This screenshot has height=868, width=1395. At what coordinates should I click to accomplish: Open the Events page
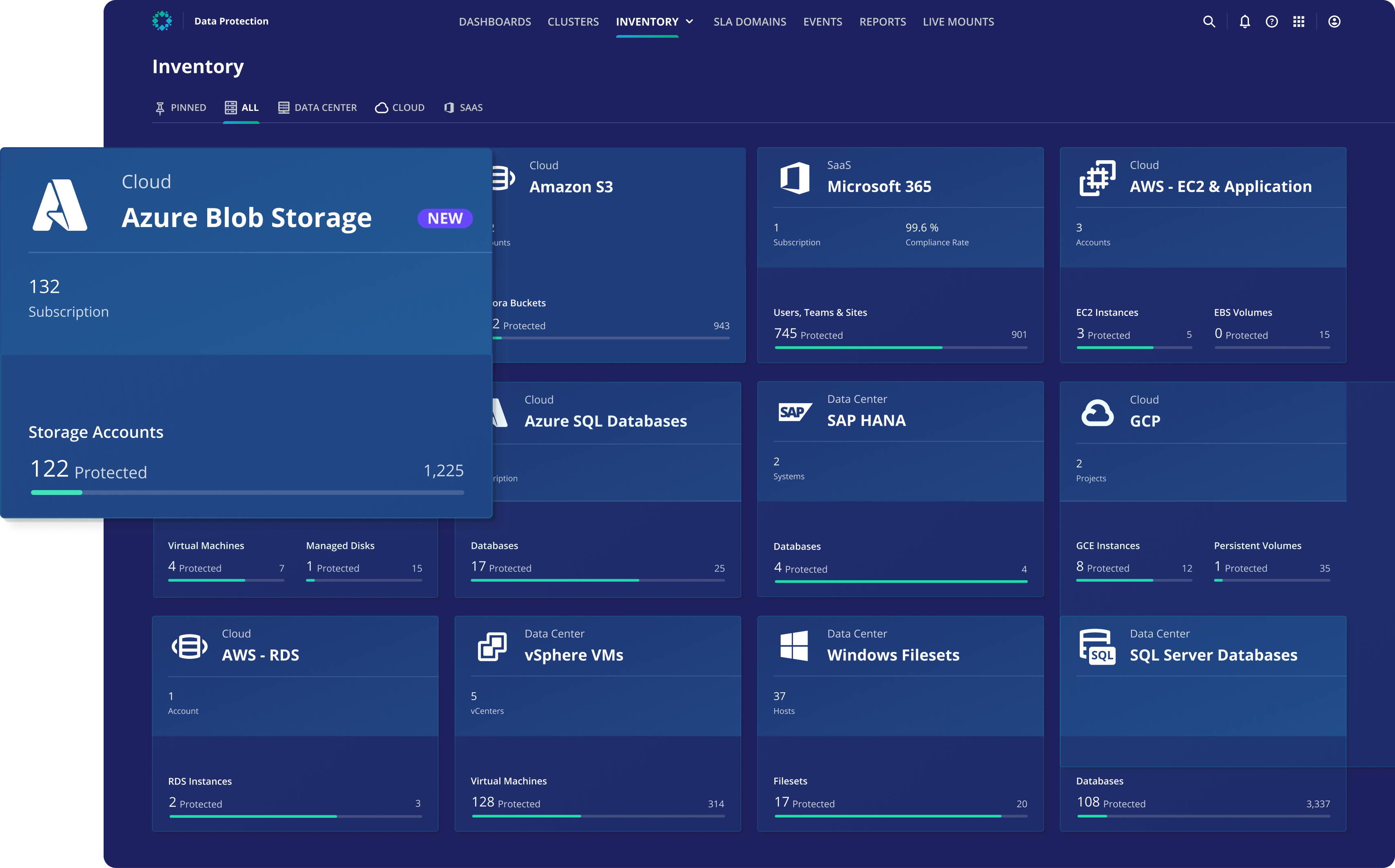tap(823, 22)
